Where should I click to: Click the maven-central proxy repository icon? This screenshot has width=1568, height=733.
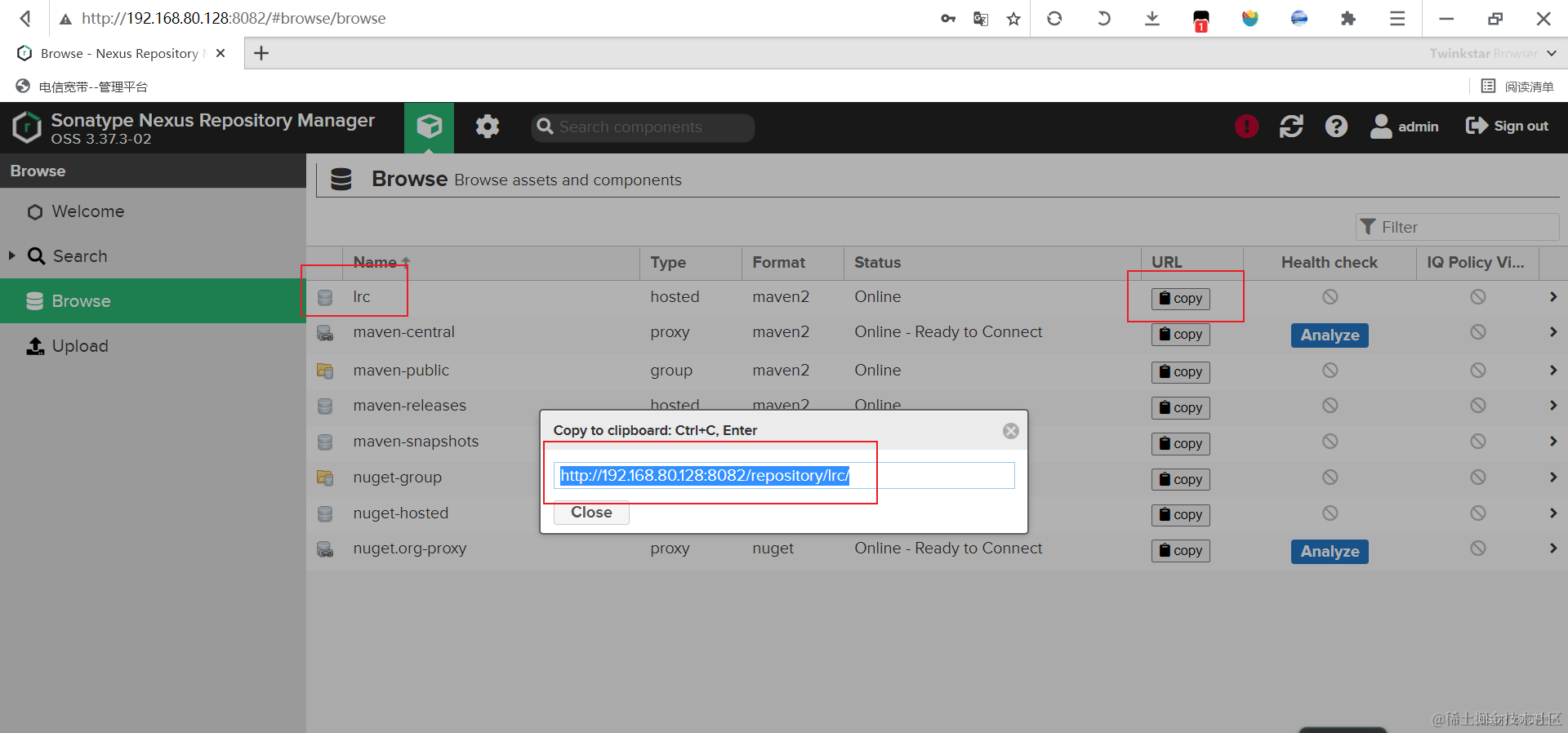pyautogui.click(x=325, y=333)
